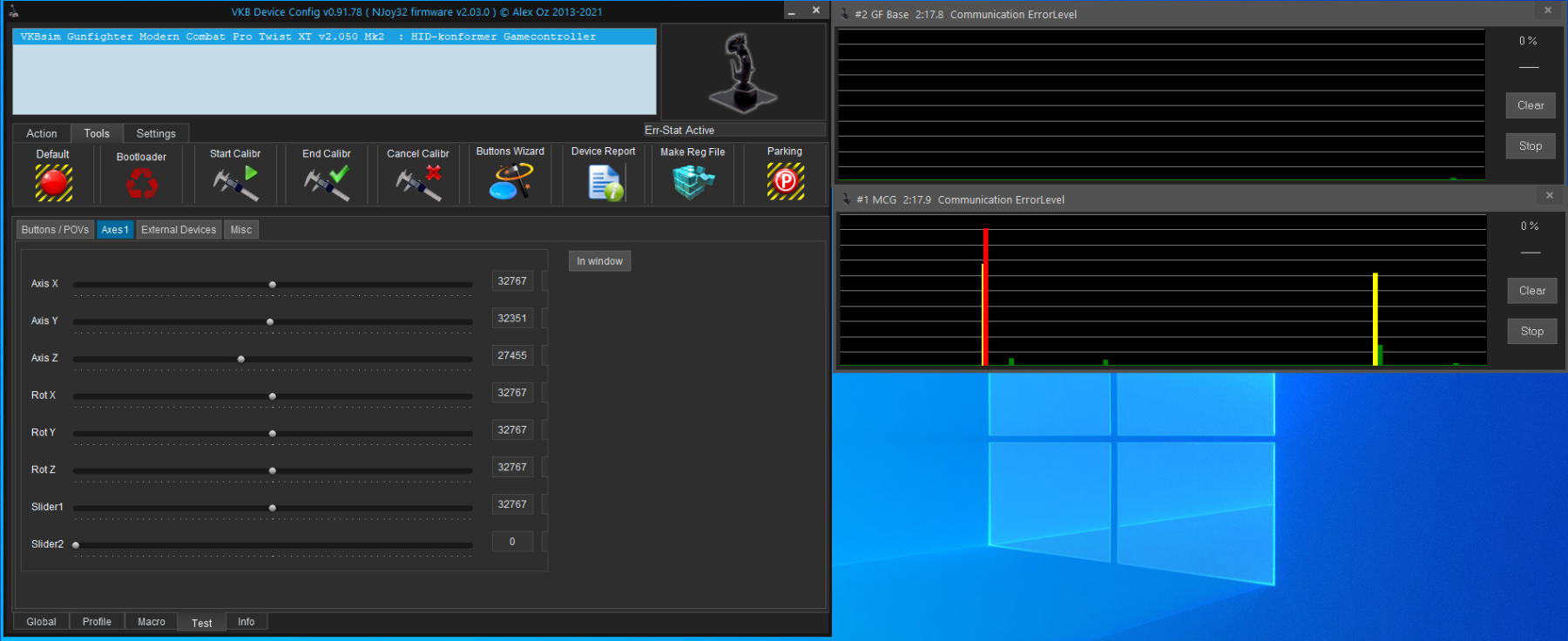This screenshot has width=1568, height=641.
Task: Click the Rot Z slider handle
Action: point(273,471)
